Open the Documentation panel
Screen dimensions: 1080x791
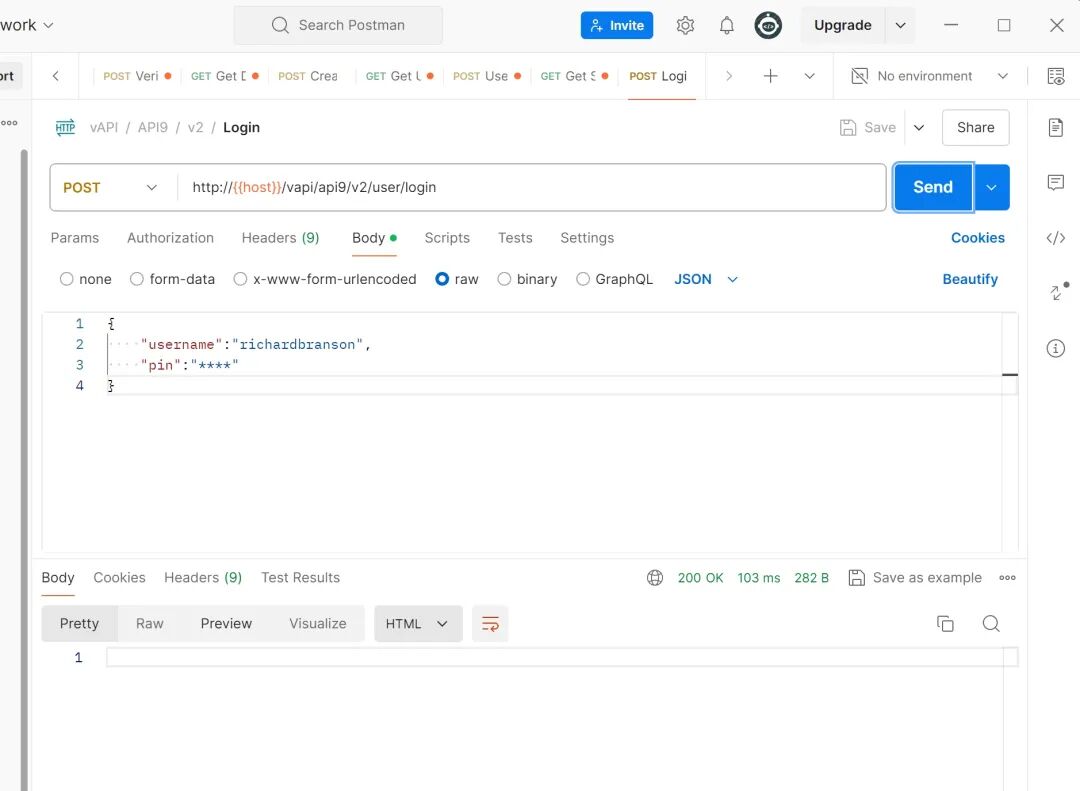click(1056, 127)
